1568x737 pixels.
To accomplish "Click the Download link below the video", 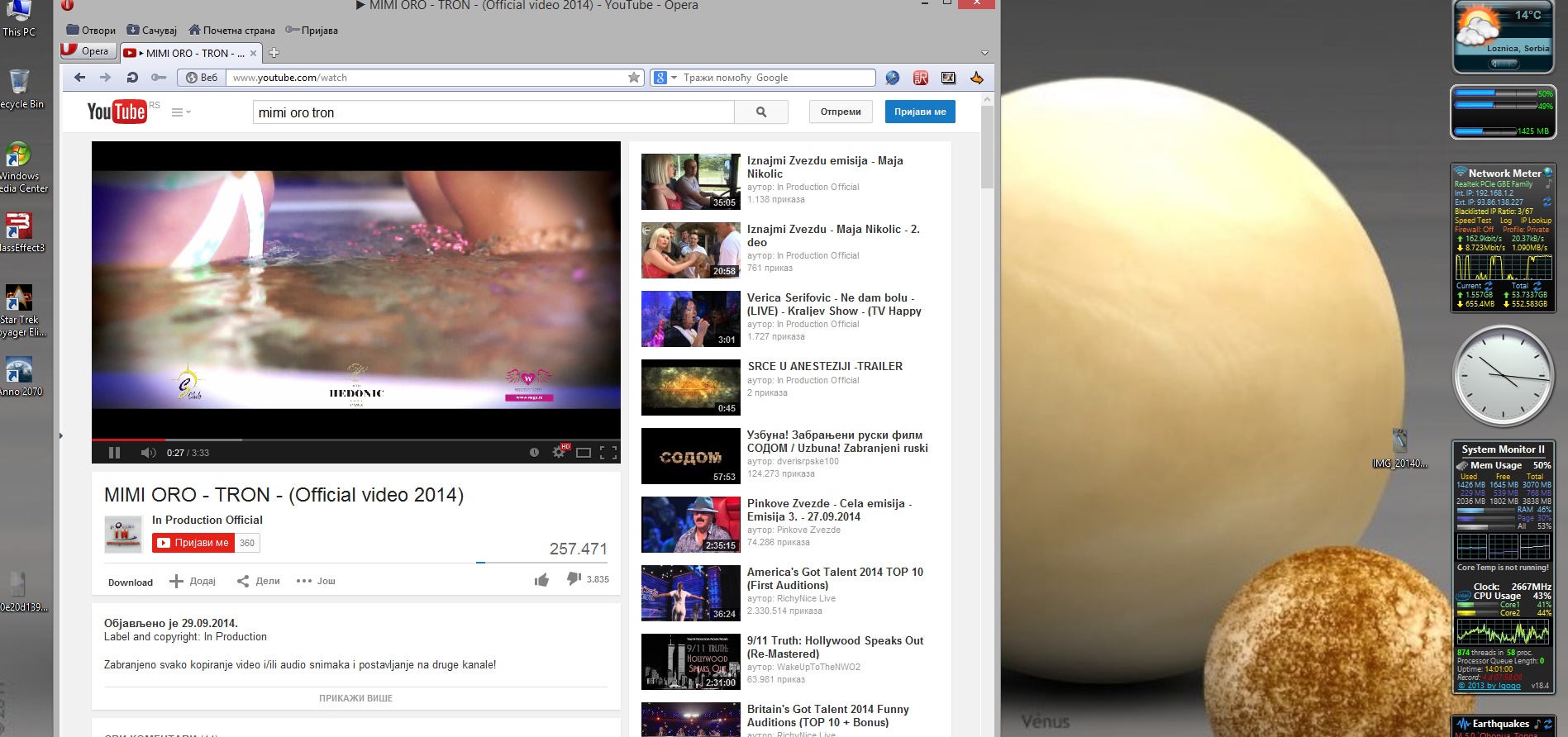I will (131, 582).
